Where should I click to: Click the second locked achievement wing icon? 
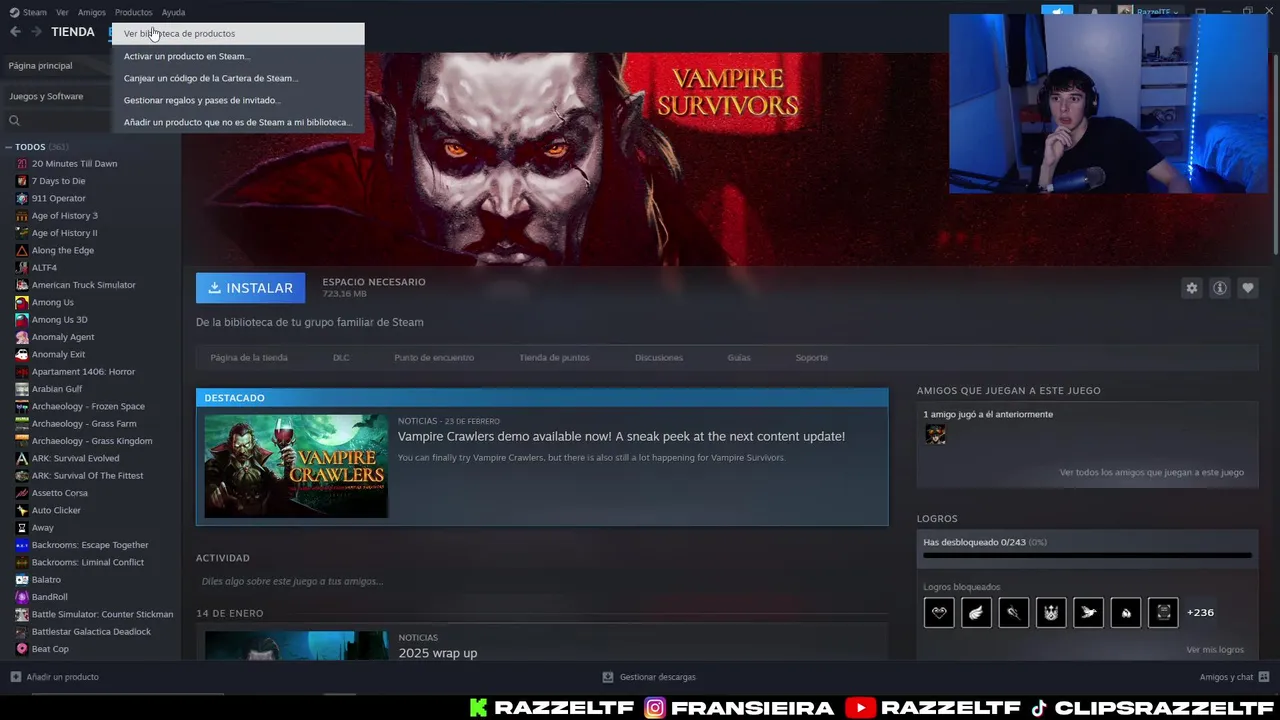pyautogui.click(x=976, y=613)
